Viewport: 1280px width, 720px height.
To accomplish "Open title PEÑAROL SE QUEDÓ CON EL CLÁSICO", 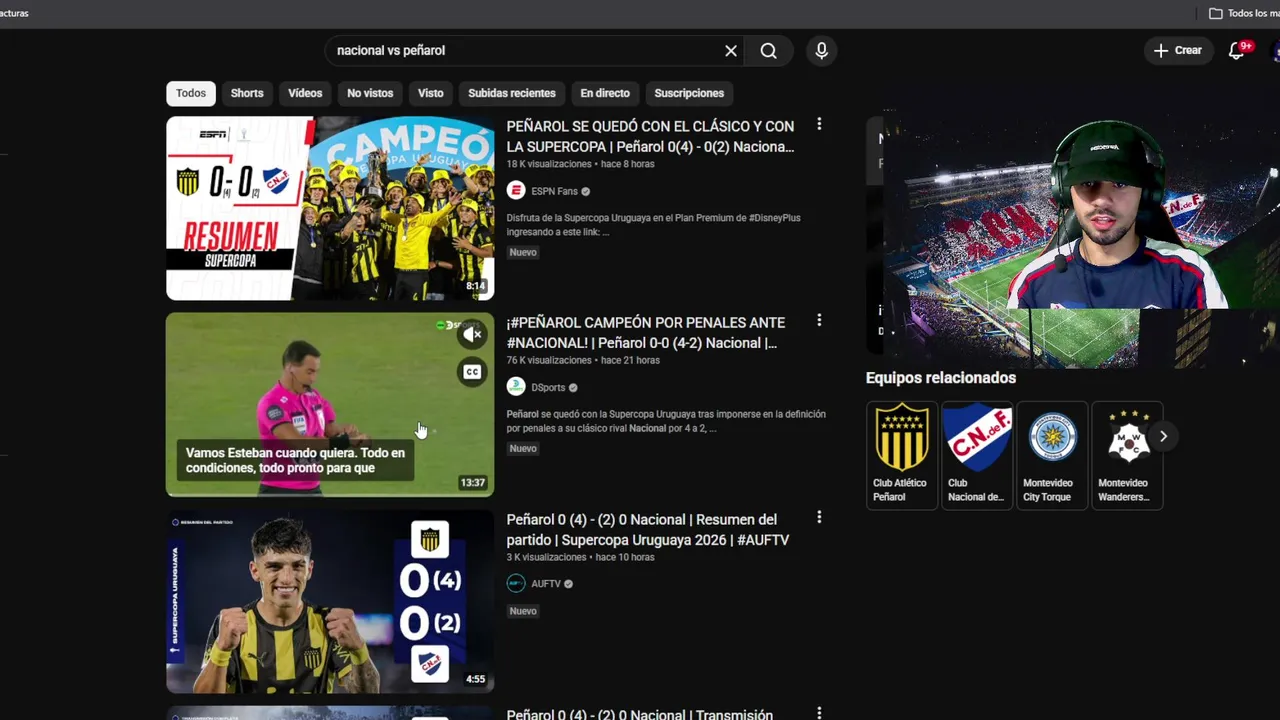I will click(x=650, y=136).
